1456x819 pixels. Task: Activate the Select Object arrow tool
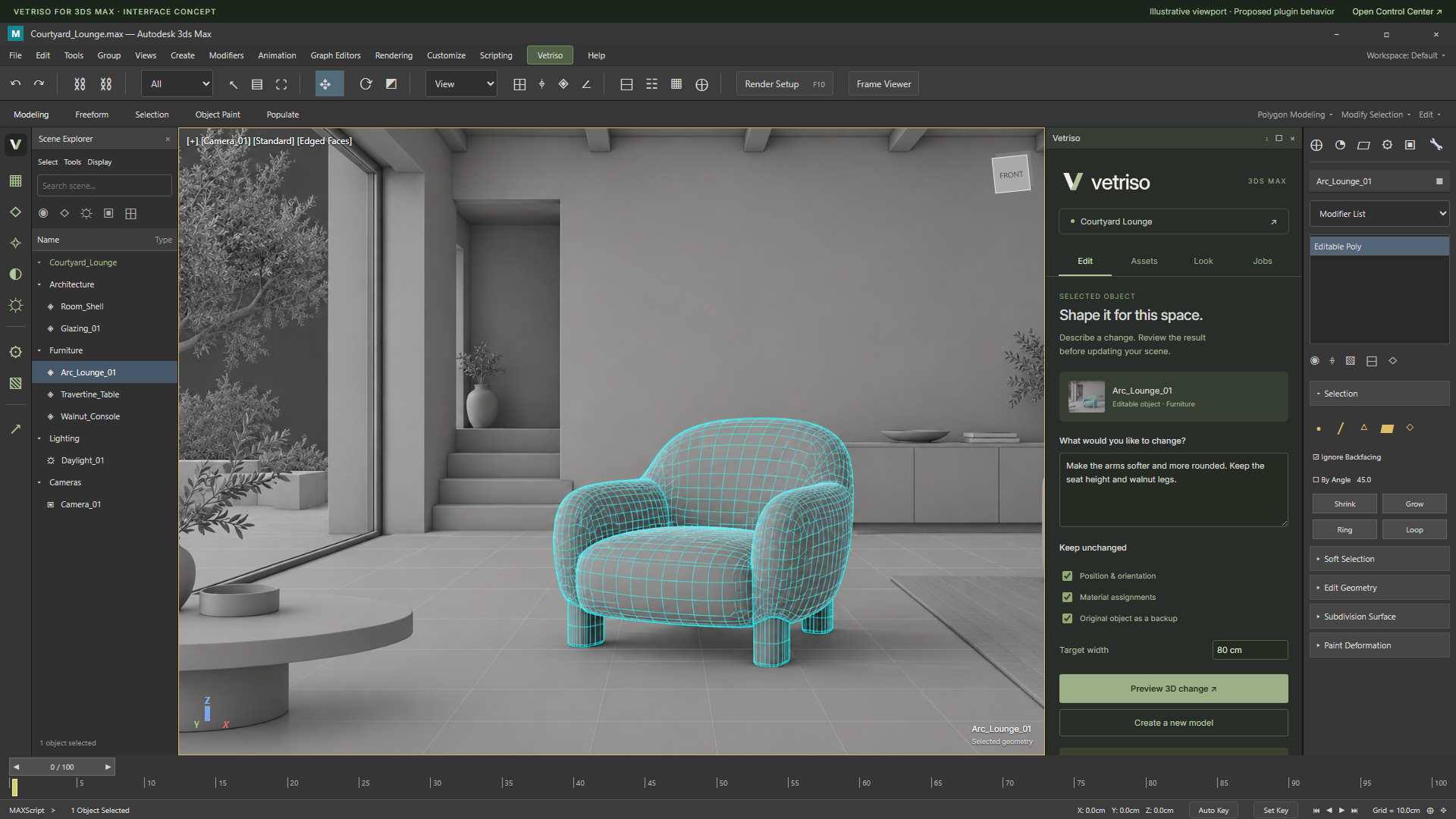pyautogui.click(x=234, y=84)
